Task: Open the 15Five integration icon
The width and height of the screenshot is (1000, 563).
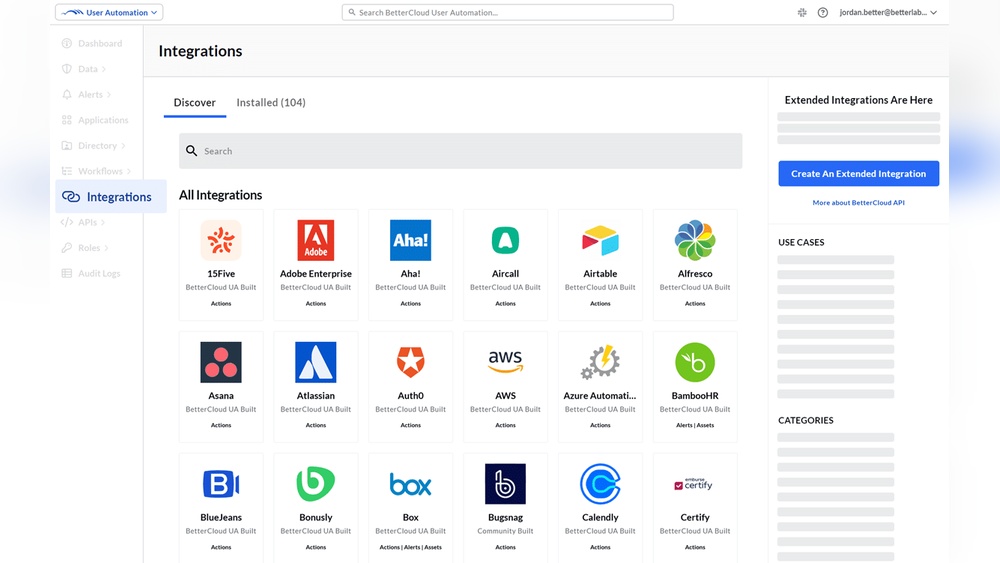Action: pos(221,240)
